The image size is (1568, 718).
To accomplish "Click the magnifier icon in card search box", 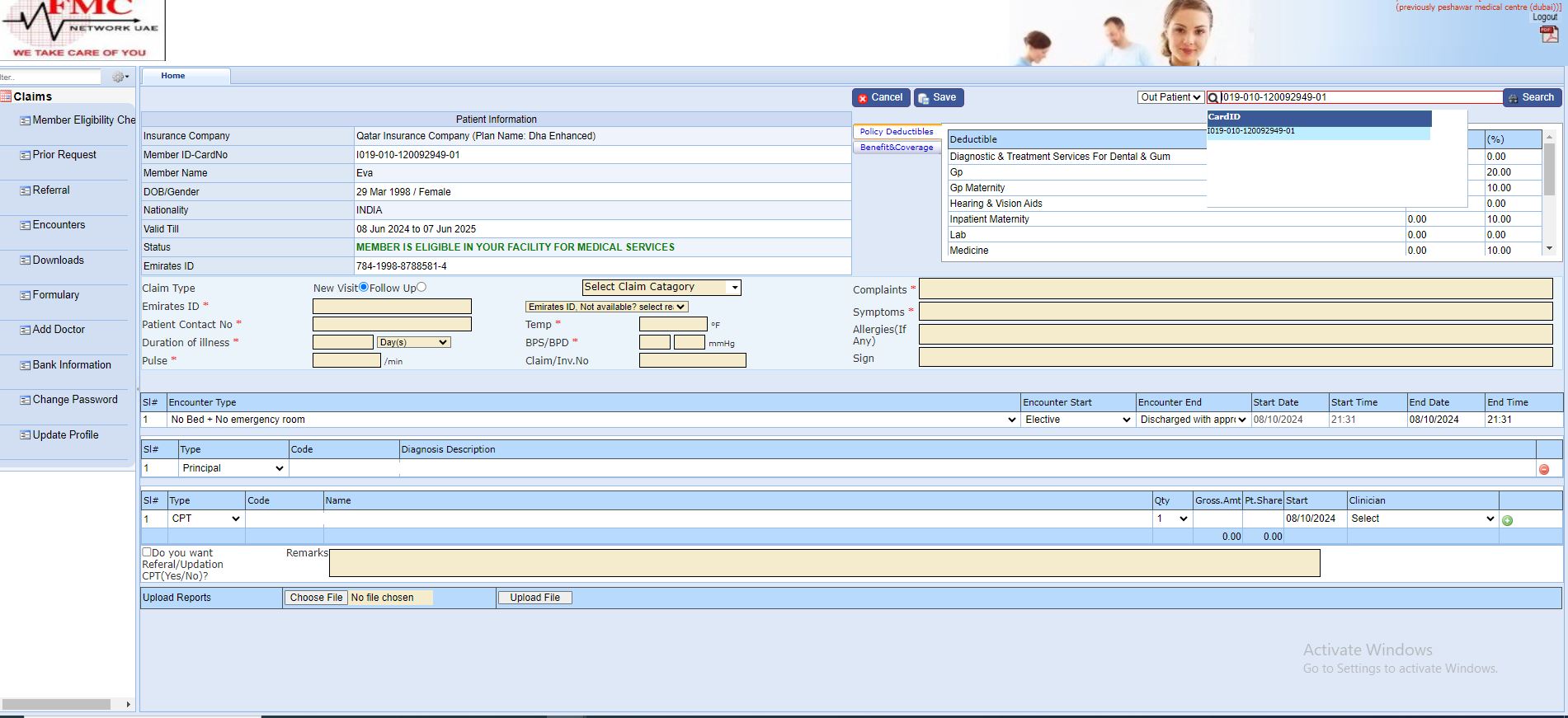I will (x=1213, y=97).
